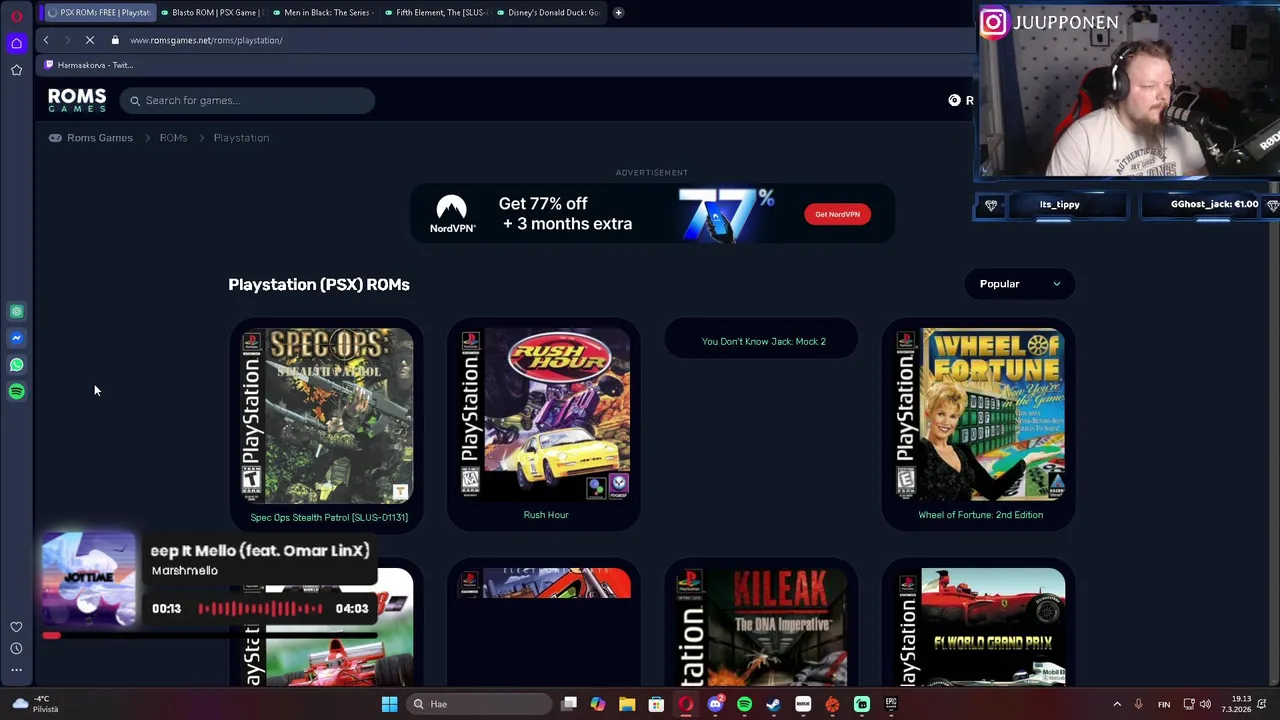Open Facebook Messenger in Opera sidebar
1280x720 pixels.
pyautogui.click(x=16, y=338)
